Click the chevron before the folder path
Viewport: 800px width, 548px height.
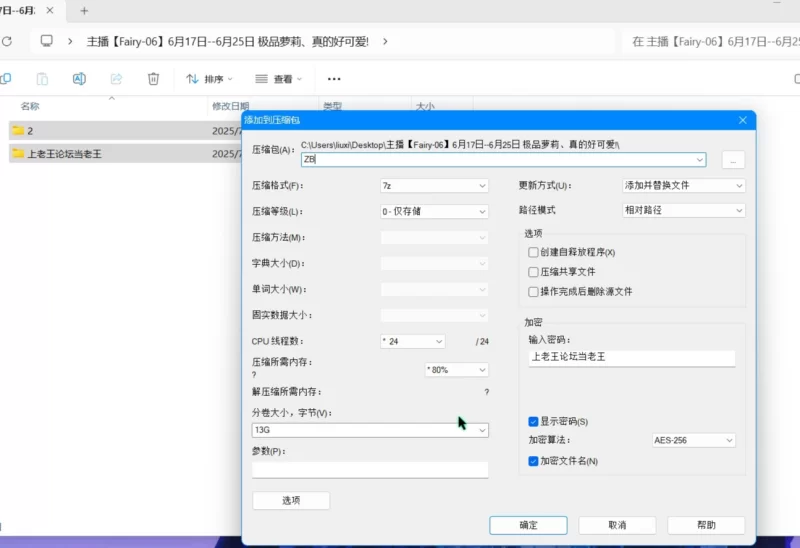(70, 41)
